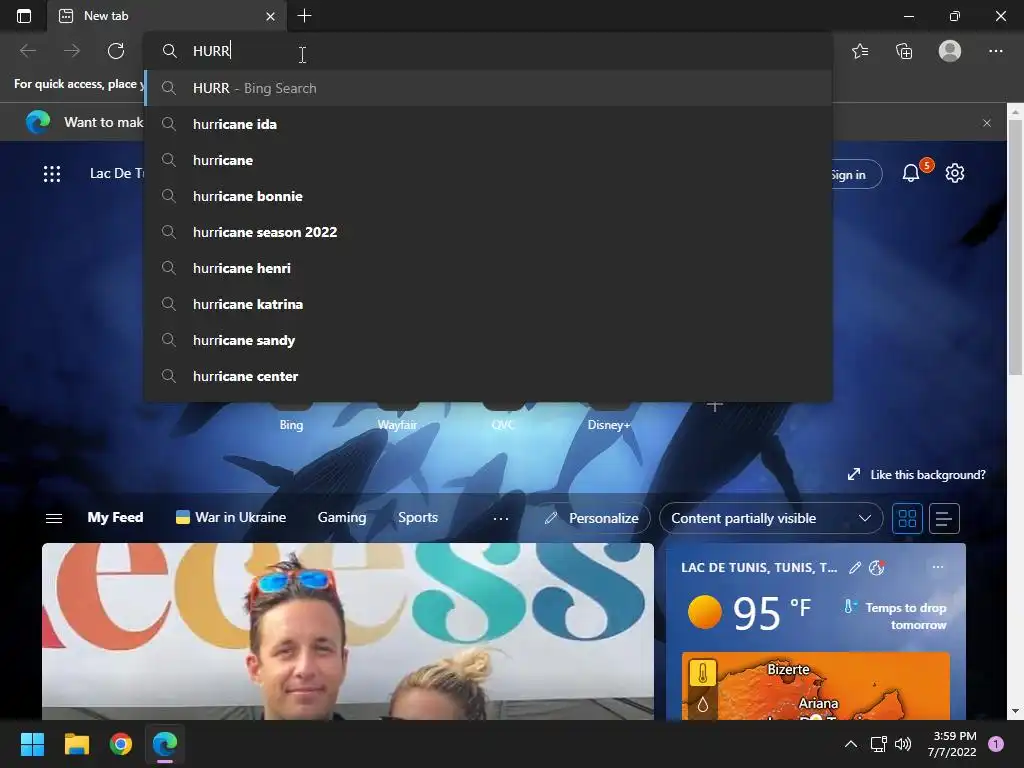The image size is (1024, 768).
Task: Launch Google Chrome from taskbar
Action: [x=121, y=744]
